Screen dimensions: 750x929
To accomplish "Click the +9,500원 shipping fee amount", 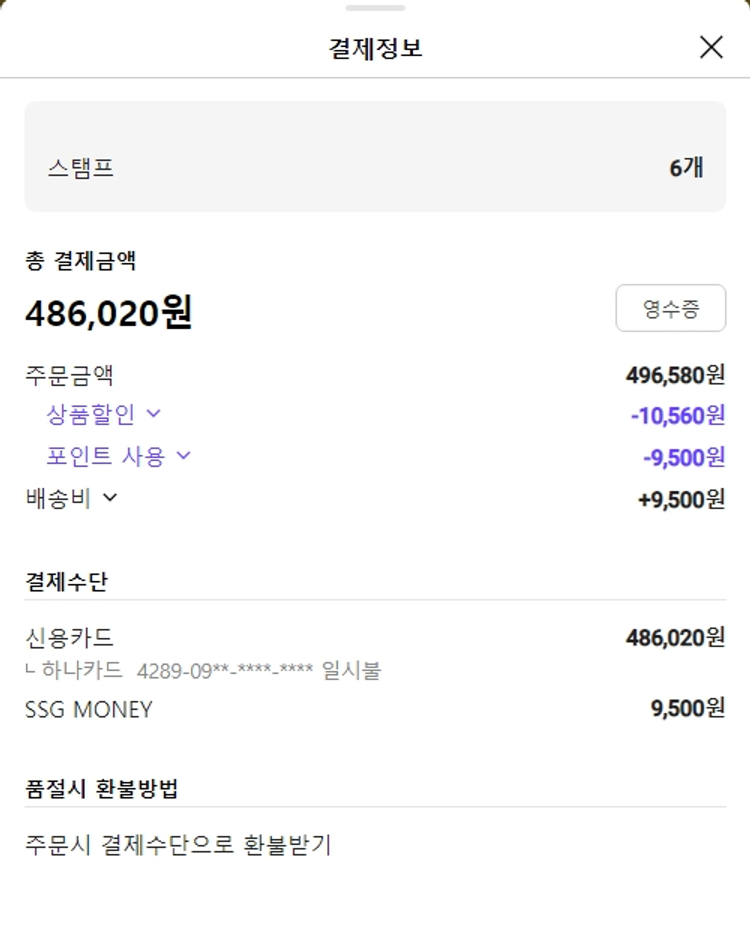I will coord(681,499).
